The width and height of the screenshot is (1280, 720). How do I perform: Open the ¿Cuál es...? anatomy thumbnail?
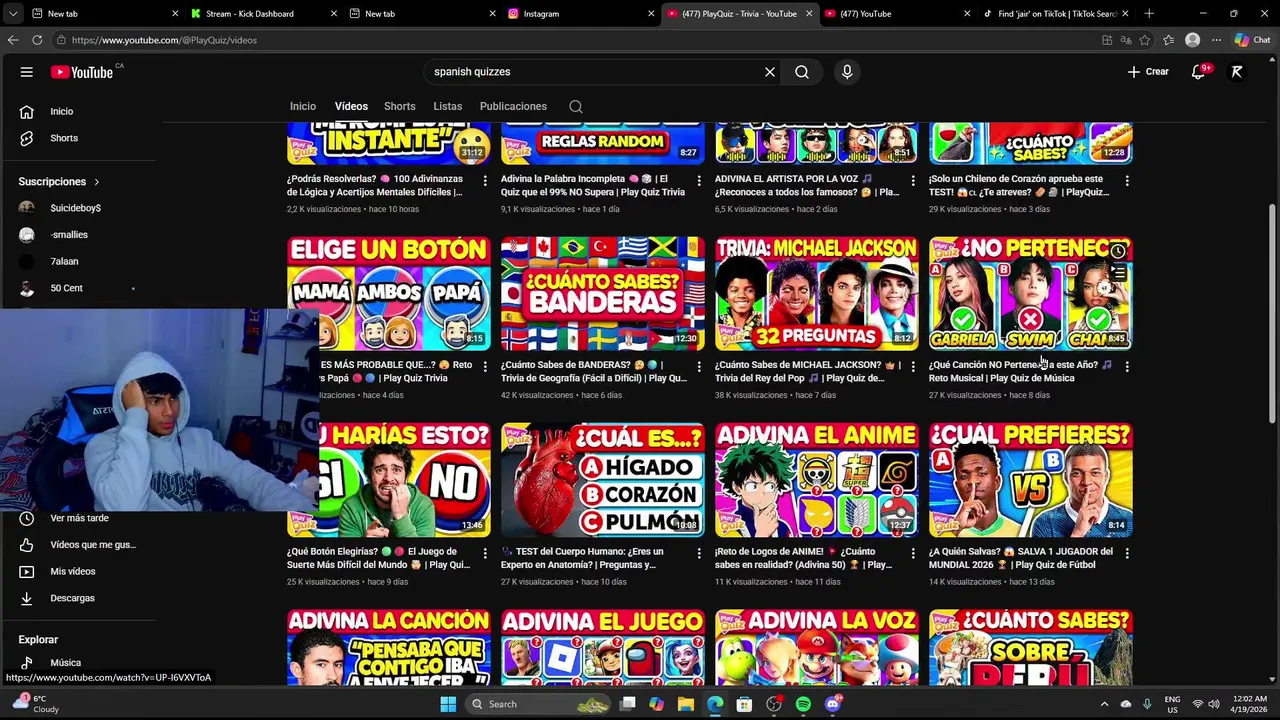(x=603, y=480)
